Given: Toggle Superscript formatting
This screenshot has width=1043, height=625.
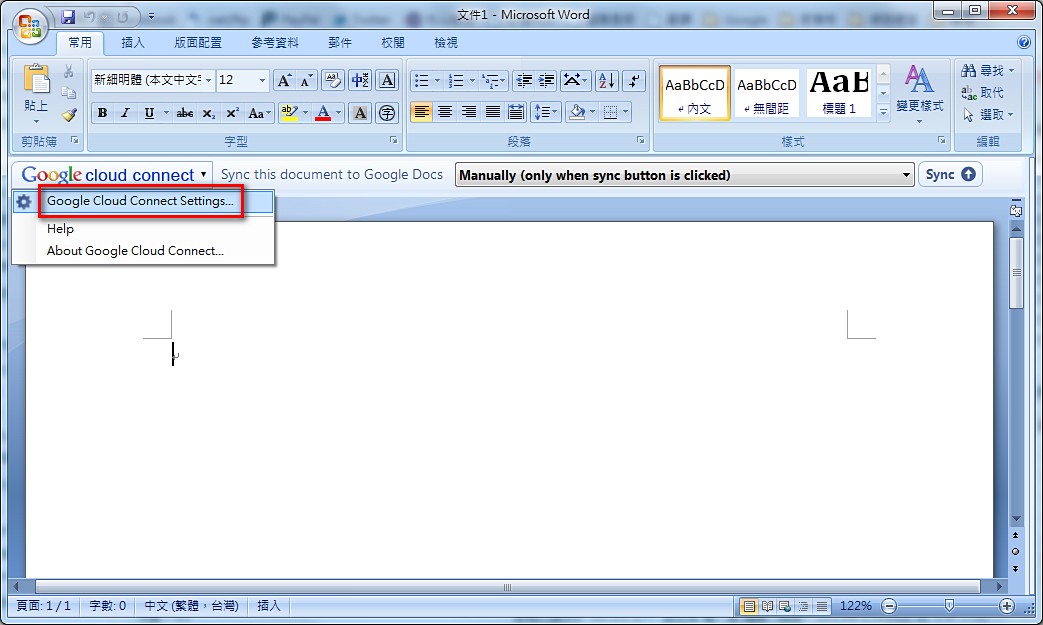Looking at the screenshot, I should point(232,113).
